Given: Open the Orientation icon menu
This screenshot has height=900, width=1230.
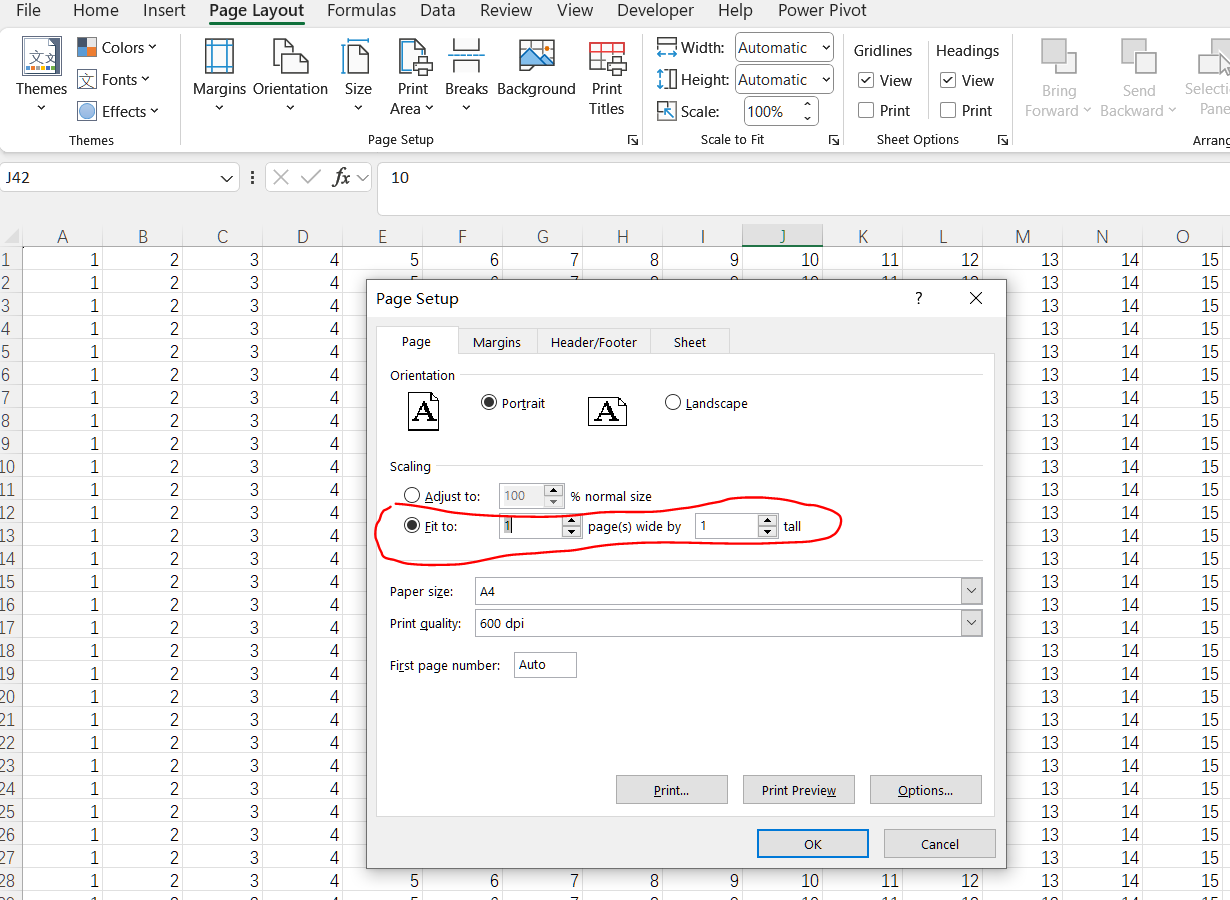Looking at the screenshot, I should 290,58.
